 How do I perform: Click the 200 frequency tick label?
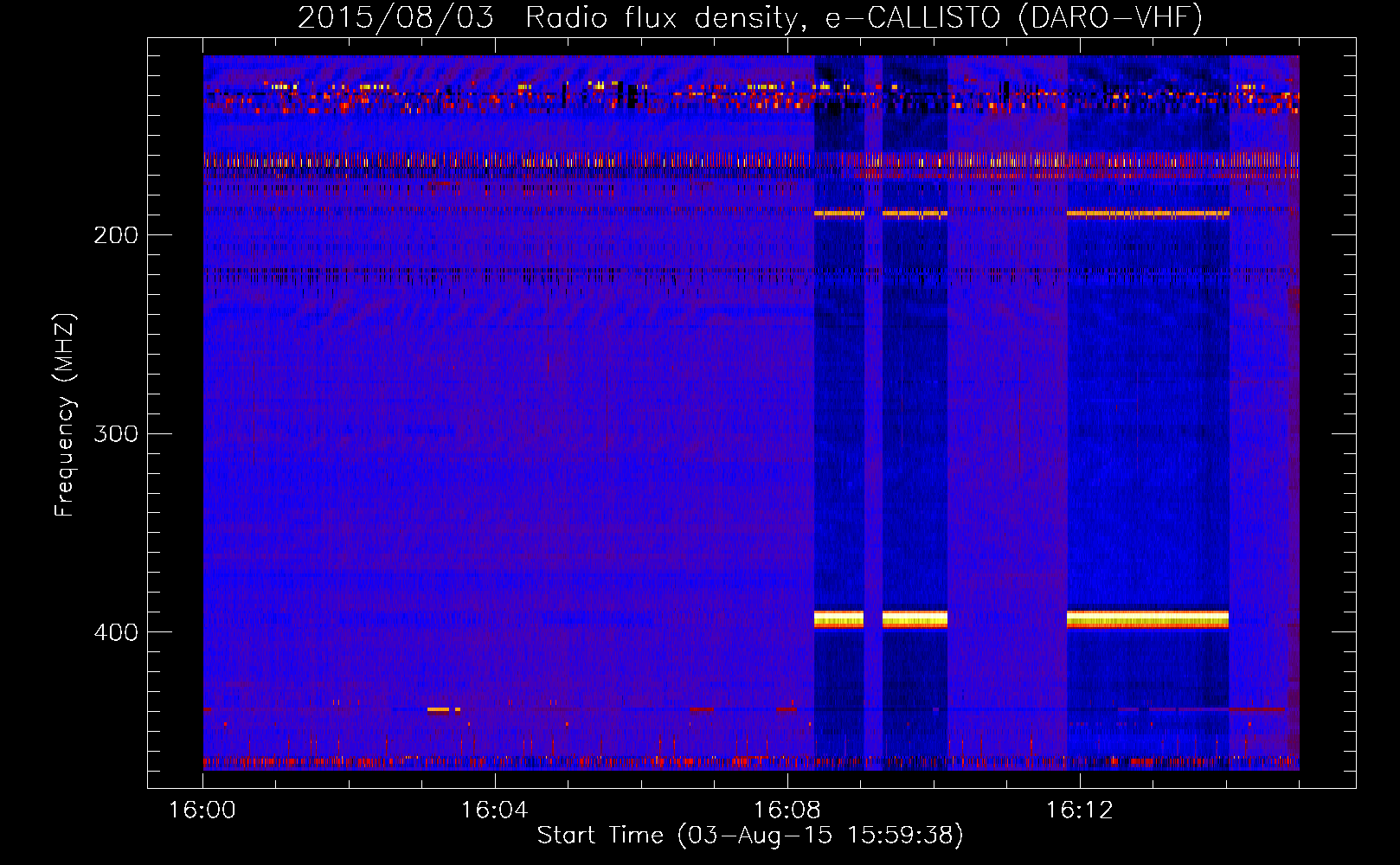[116, 234]
